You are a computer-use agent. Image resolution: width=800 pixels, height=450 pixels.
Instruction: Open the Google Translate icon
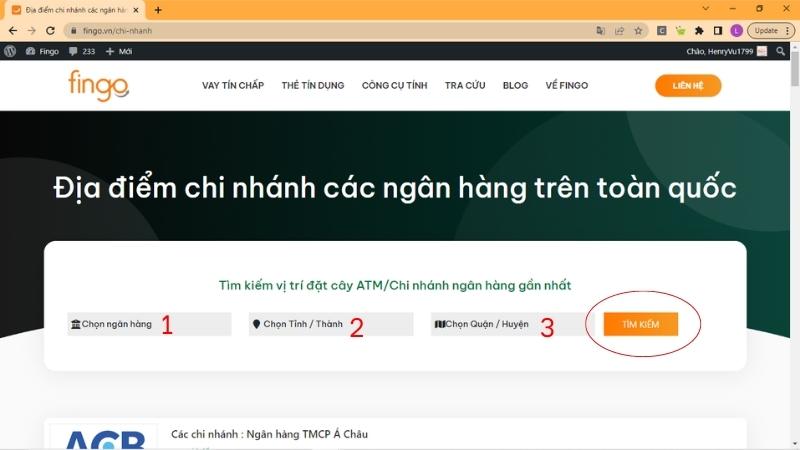point(601,31)
